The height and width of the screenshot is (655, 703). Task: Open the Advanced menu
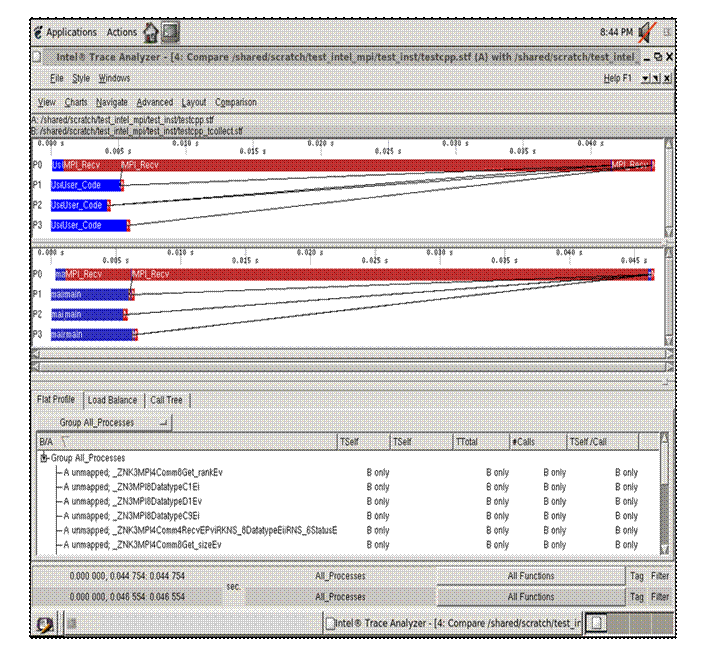tap(155, 102)
